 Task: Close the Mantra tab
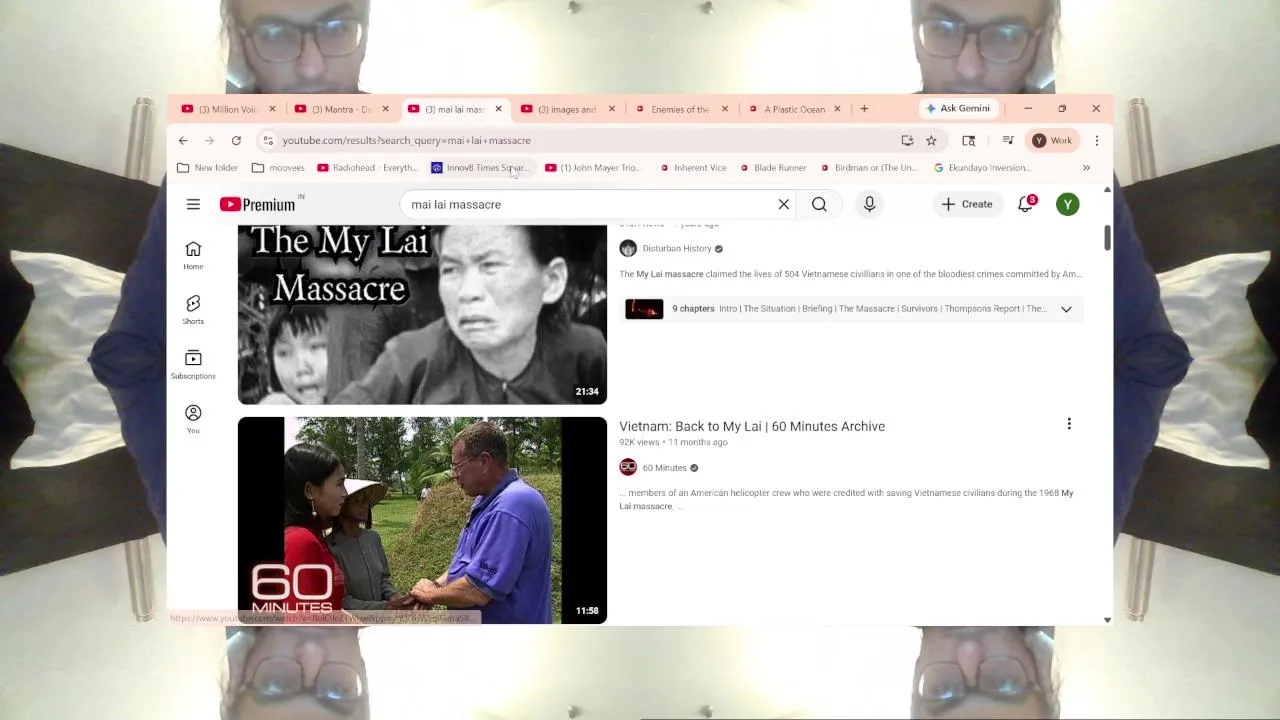point(385,109)
